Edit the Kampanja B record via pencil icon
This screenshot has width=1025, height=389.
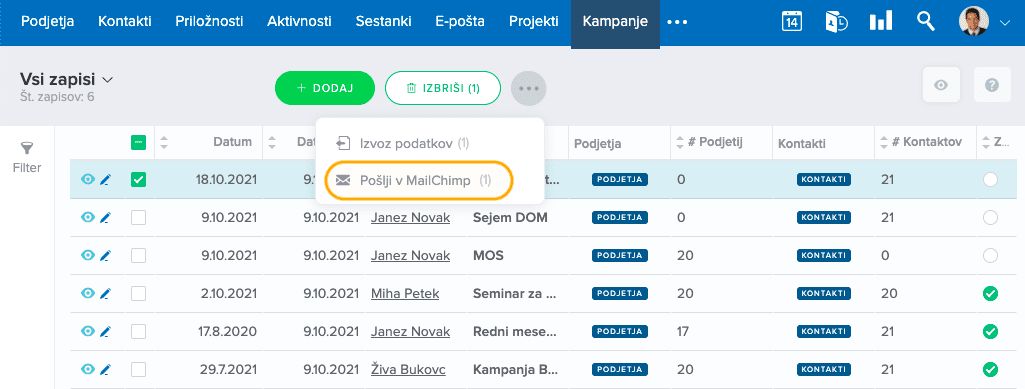click(x=105, y=370)
